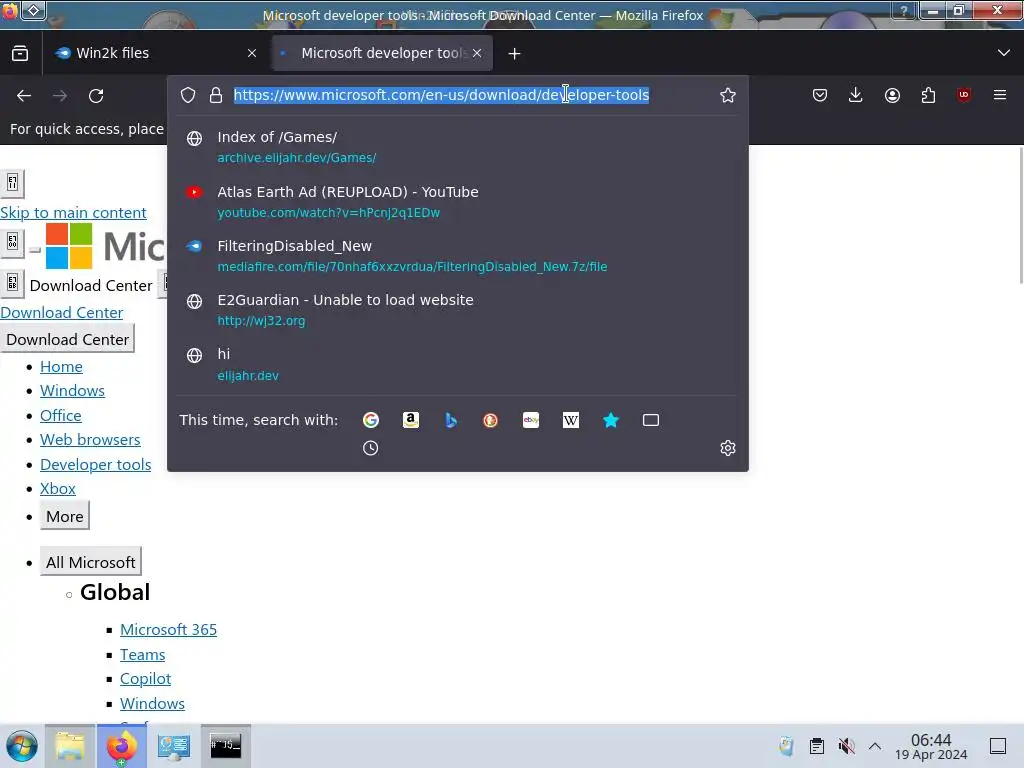Open the Microsoft 365 link
Screen dimensions: 1024x768
168,630
